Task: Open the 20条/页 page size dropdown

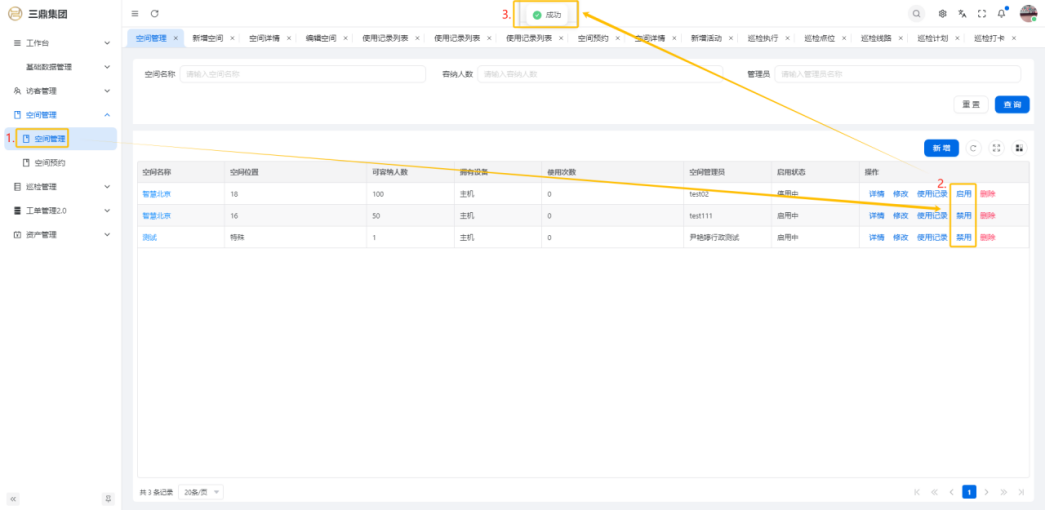Action: pyautogui.click(x=201, y=492)
